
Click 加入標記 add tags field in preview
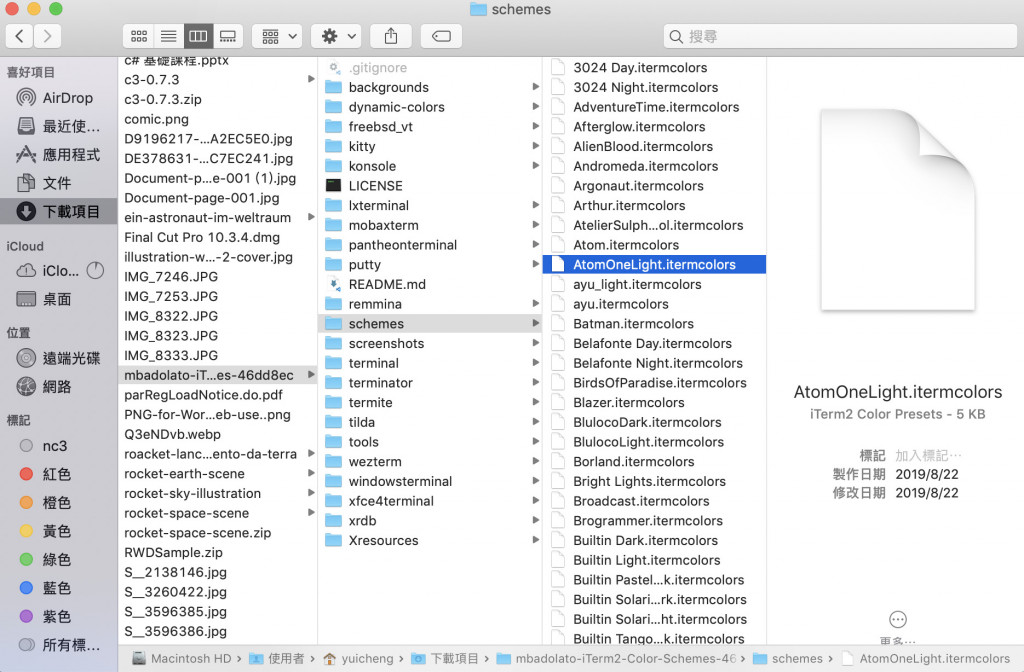(928, 455)
